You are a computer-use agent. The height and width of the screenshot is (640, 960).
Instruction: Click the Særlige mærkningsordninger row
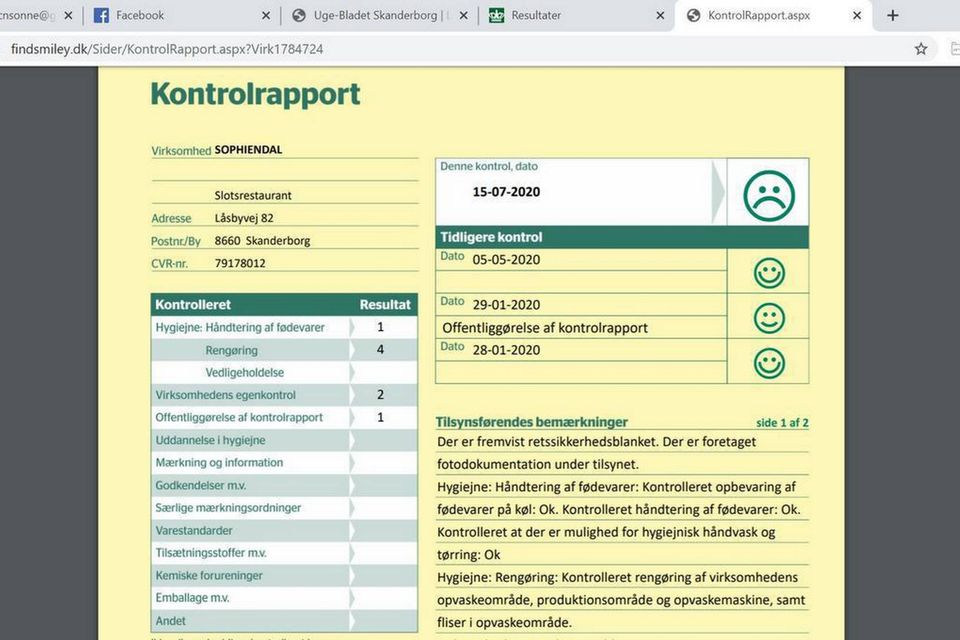(284, 508)
